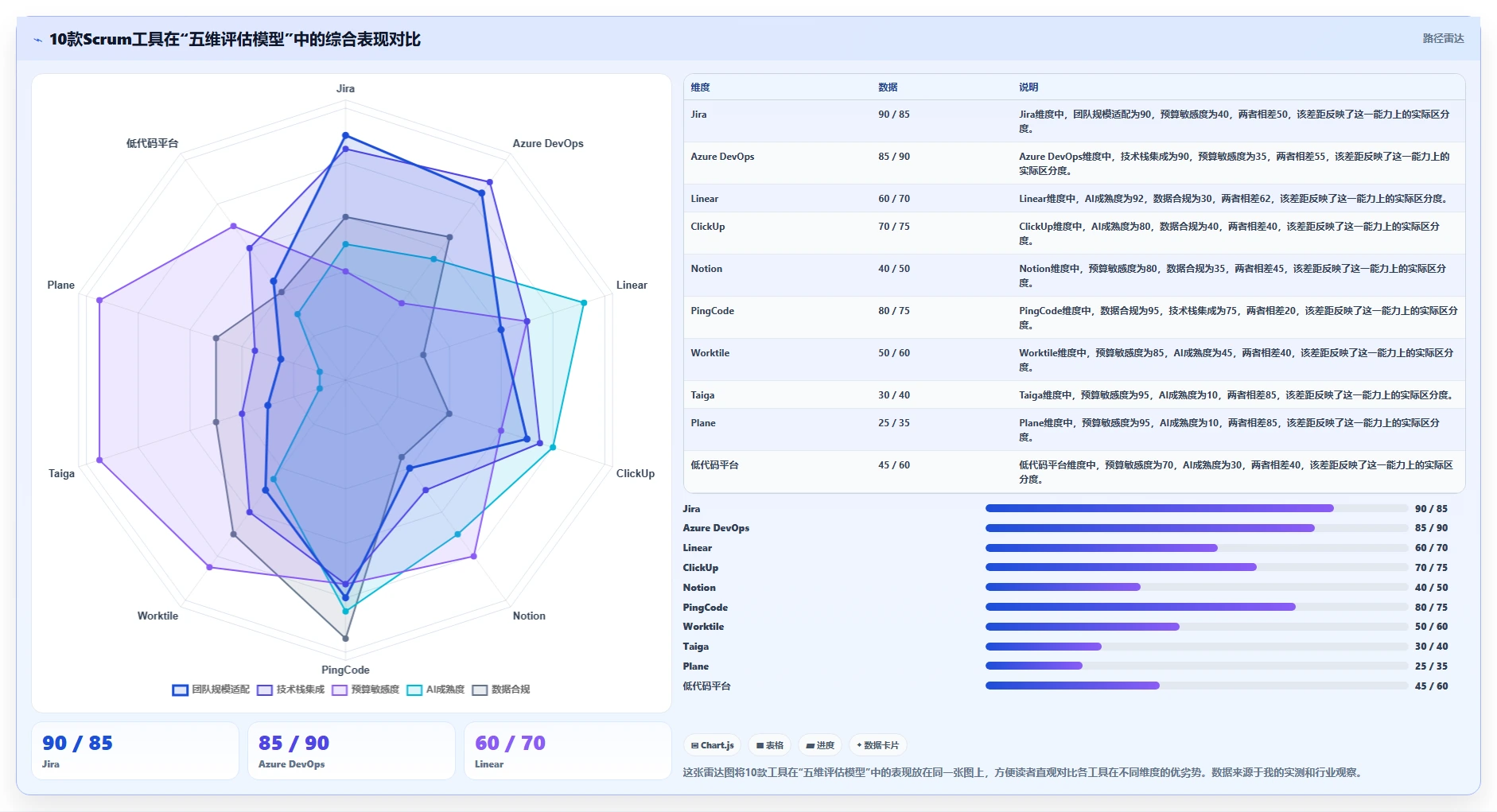
Task: Open the 60 / 70 Linear stat card
Action: (568, 751)
